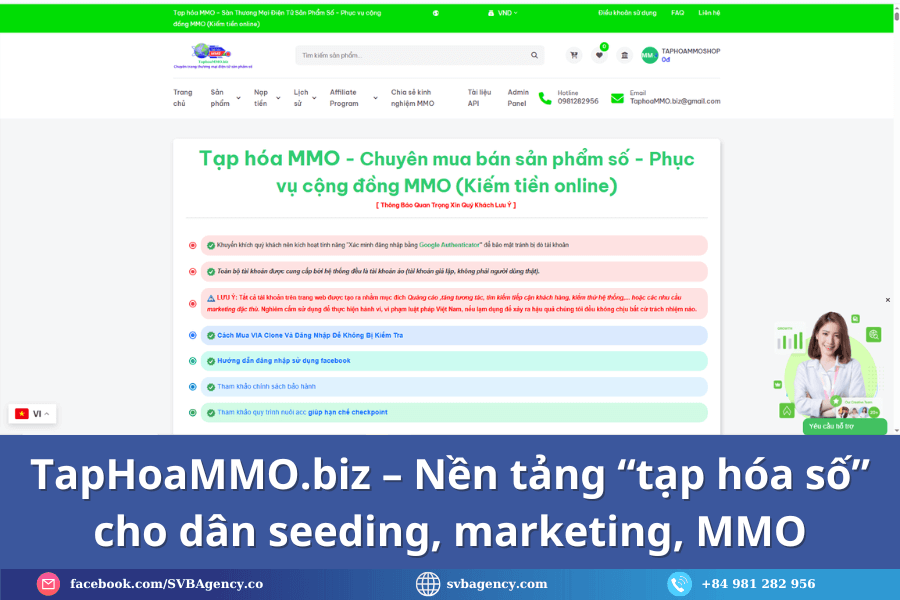Click the bank deposit icon in the header
This screenshot has width=900, height=600.
click(624, 55)
